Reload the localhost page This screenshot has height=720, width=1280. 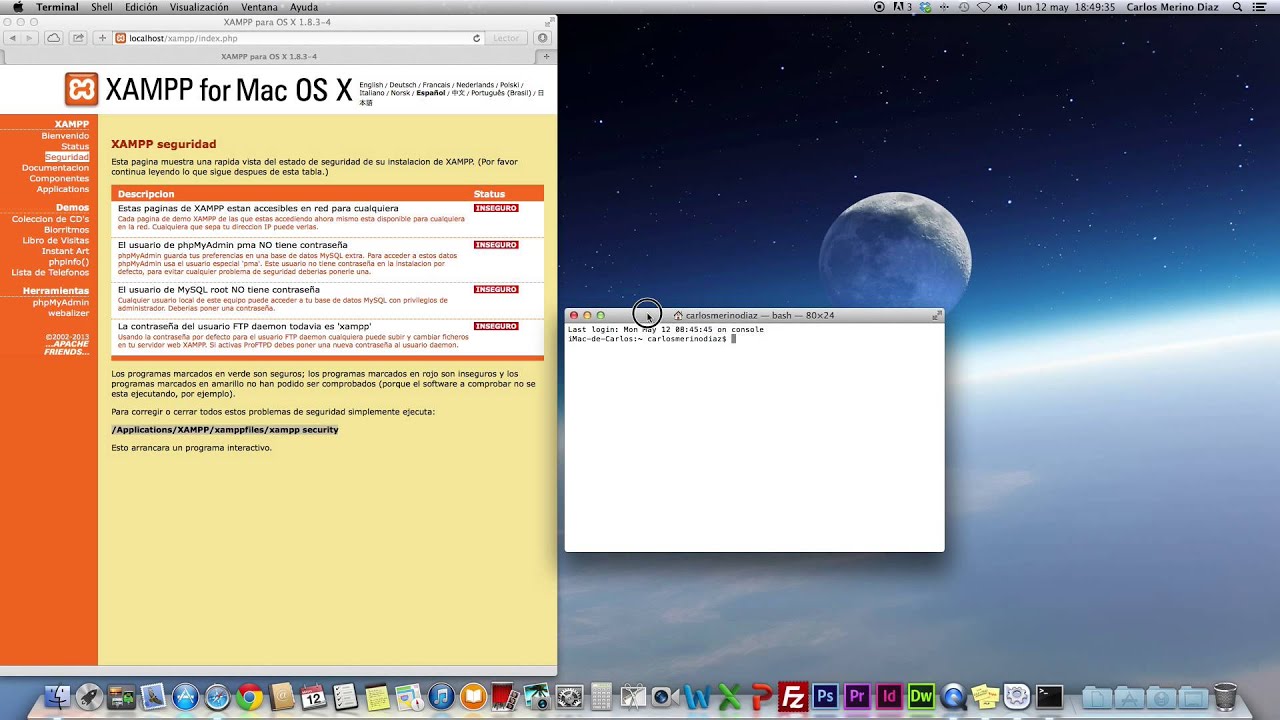click(x=477, y=38)
